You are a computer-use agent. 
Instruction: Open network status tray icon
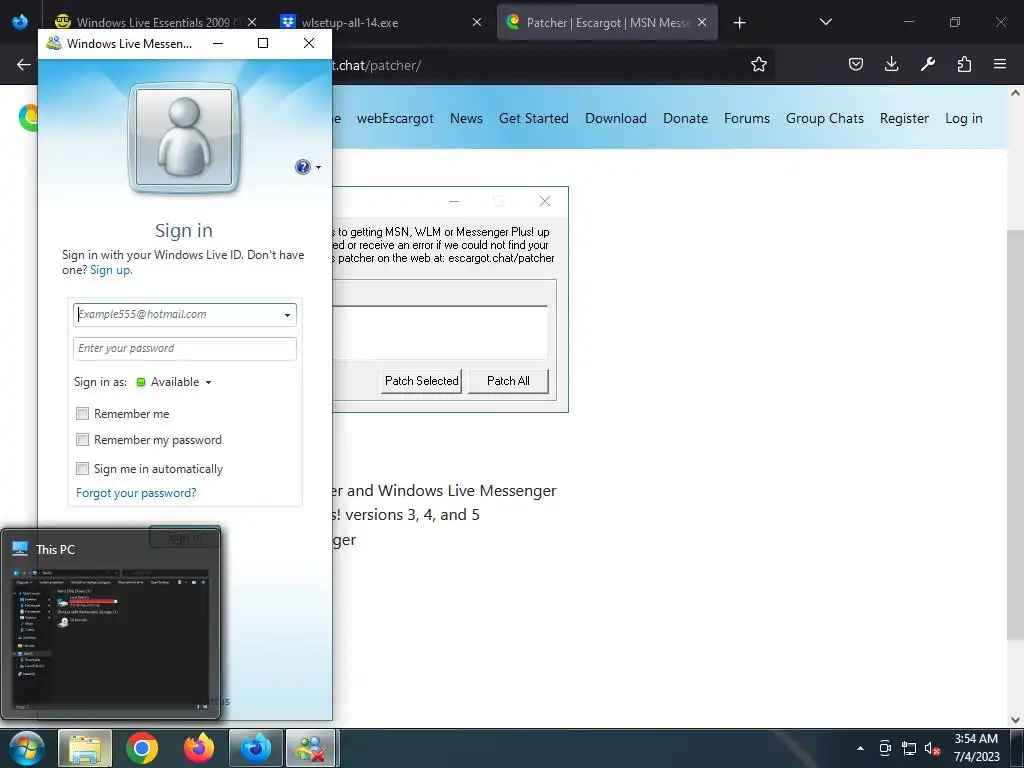click(x=908, y=748)
